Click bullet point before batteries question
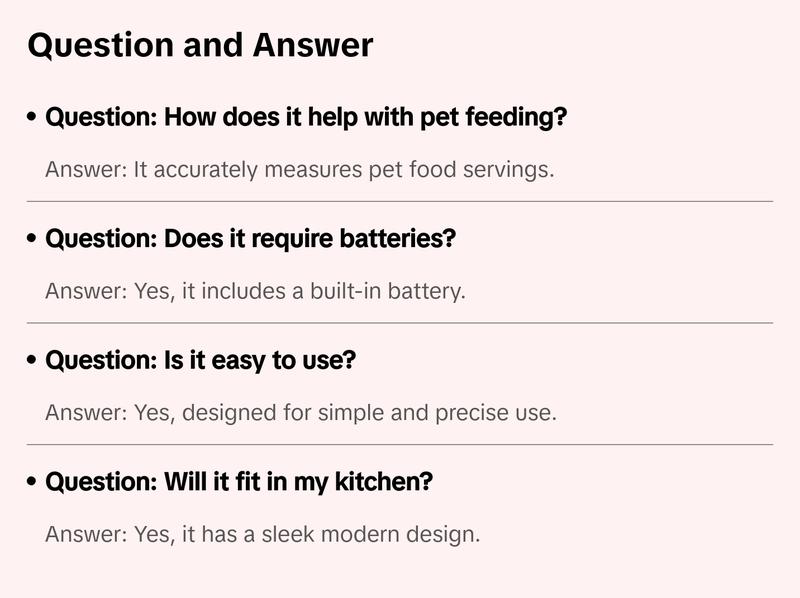This screenshot has width=800, height=598. coord(33,240)
